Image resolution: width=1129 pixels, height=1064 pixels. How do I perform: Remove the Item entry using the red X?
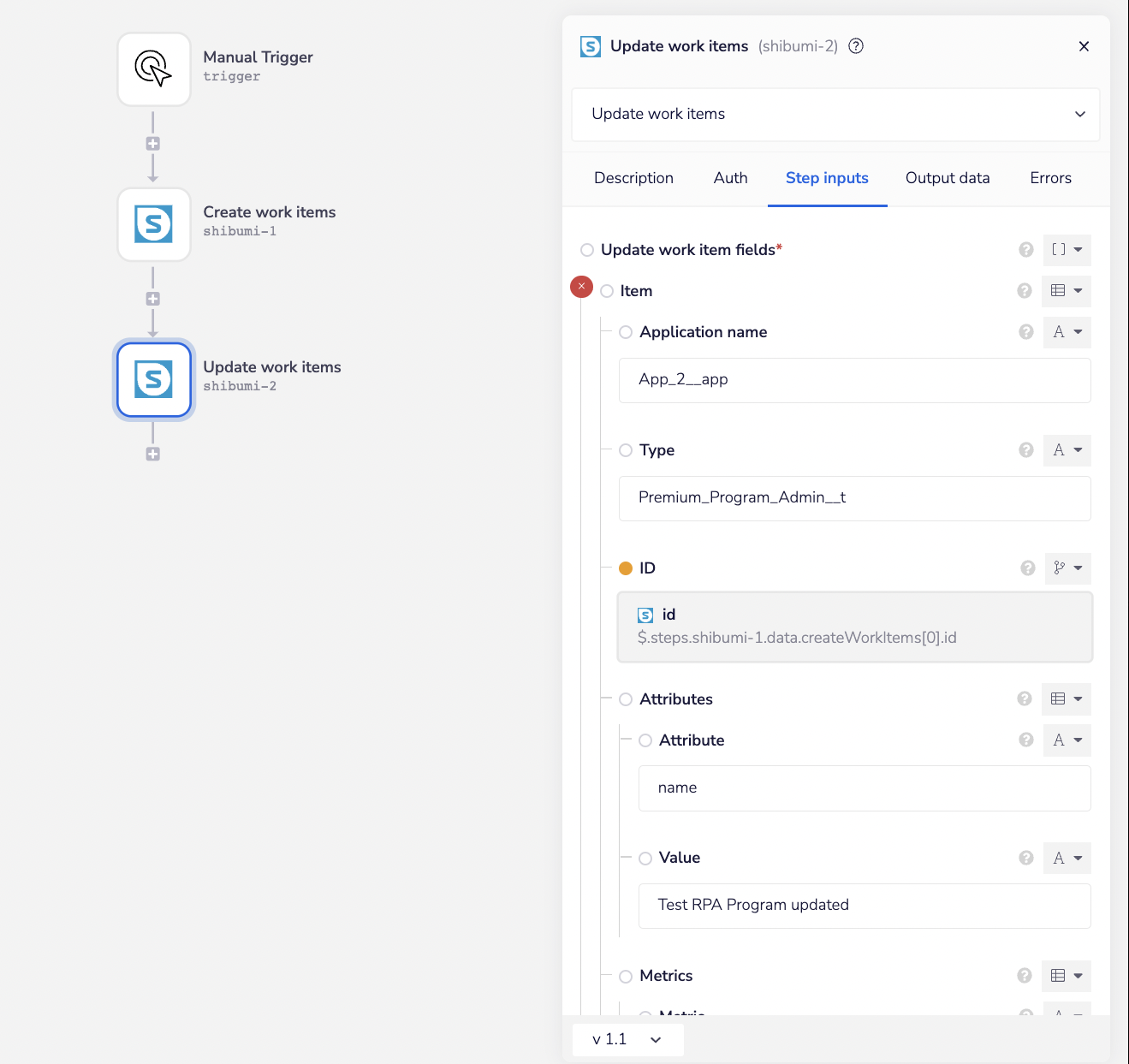click(x=581, y=287)
